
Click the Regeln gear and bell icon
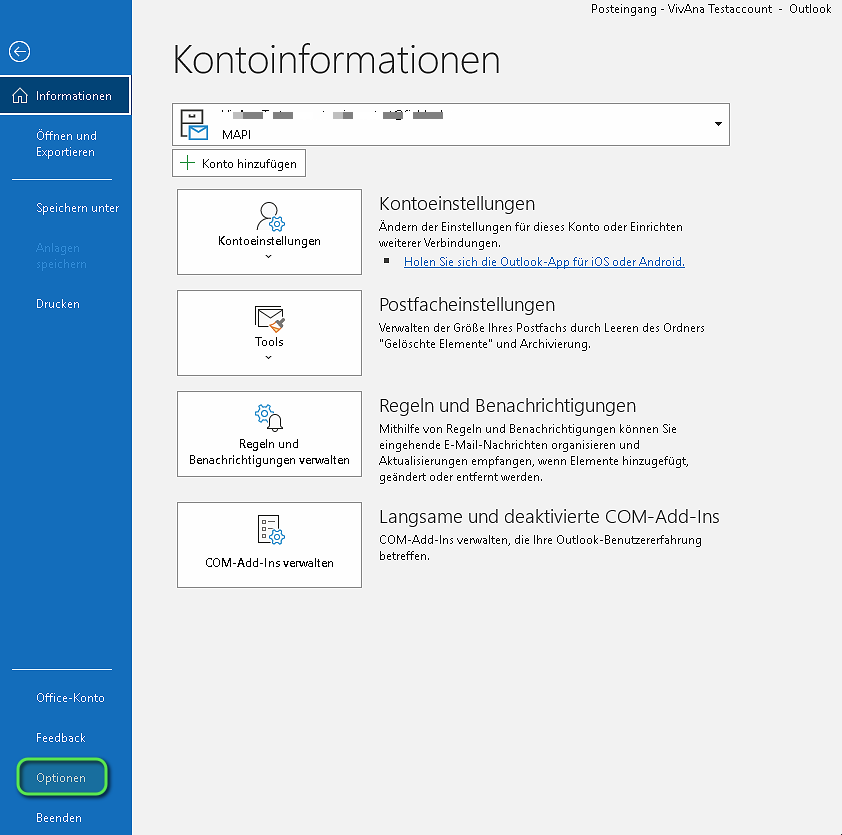[269, 418]
